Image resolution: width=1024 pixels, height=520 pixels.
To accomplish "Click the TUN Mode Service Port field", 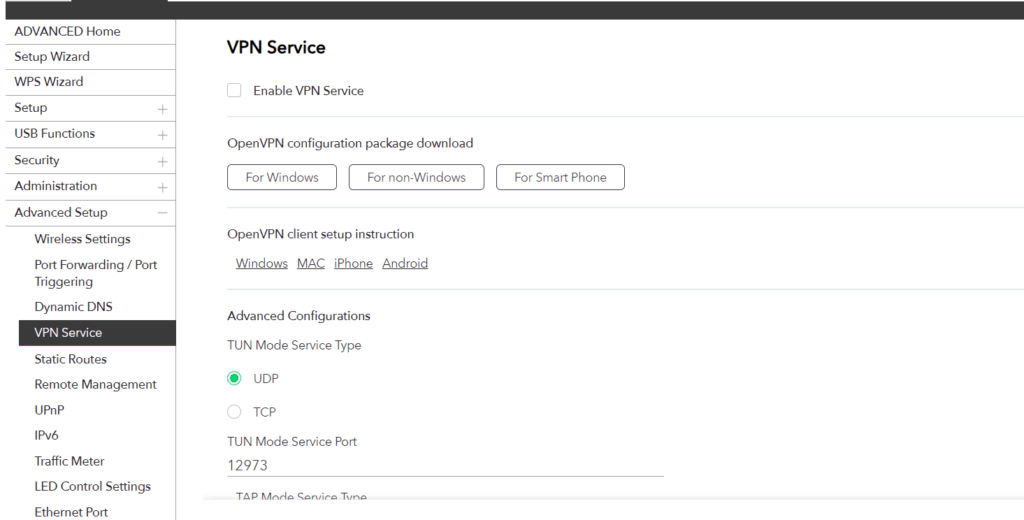I will tap(445, 465).
